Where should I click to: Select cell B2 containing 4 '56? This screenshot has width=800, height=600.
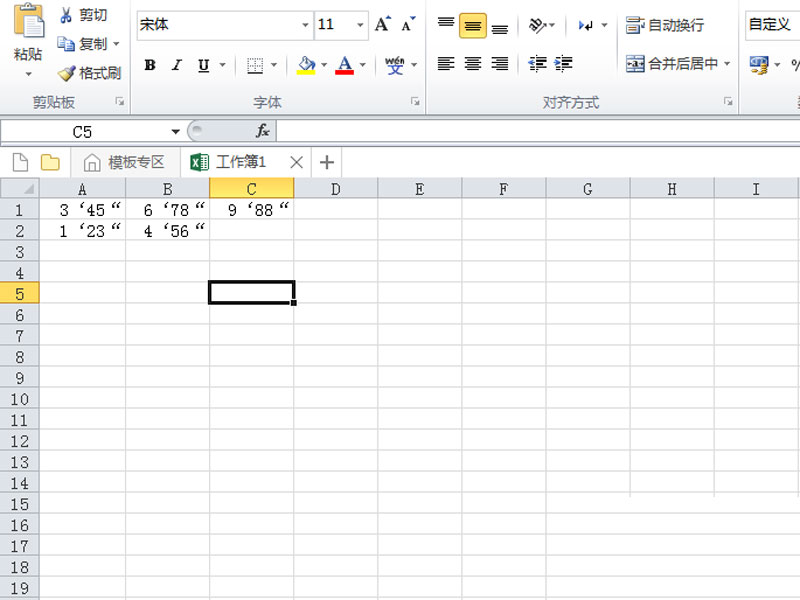tap(167, 231)
